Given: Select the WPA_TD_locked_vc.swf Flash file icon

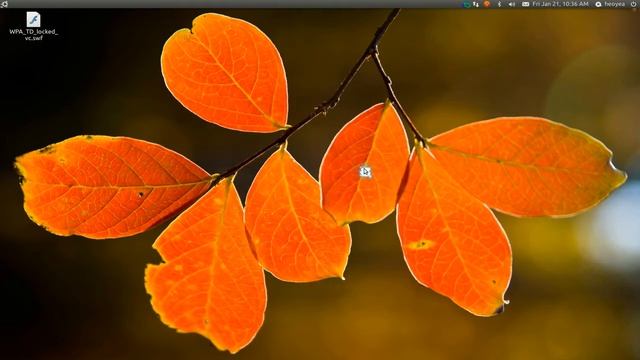Looking at the screenshot, I should coord(33,19).
